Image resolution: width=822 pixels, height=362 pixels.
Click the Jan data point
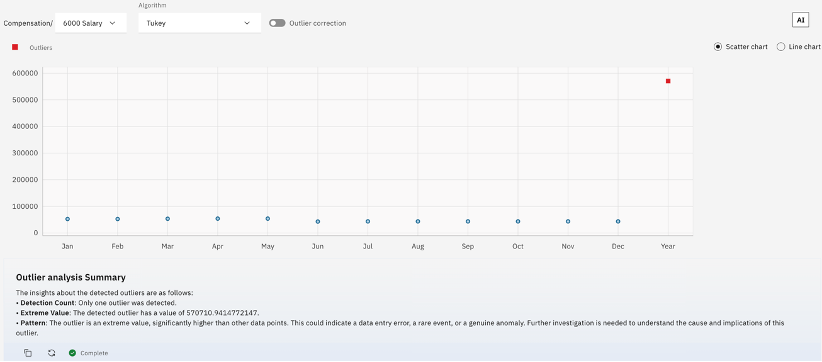68,219
